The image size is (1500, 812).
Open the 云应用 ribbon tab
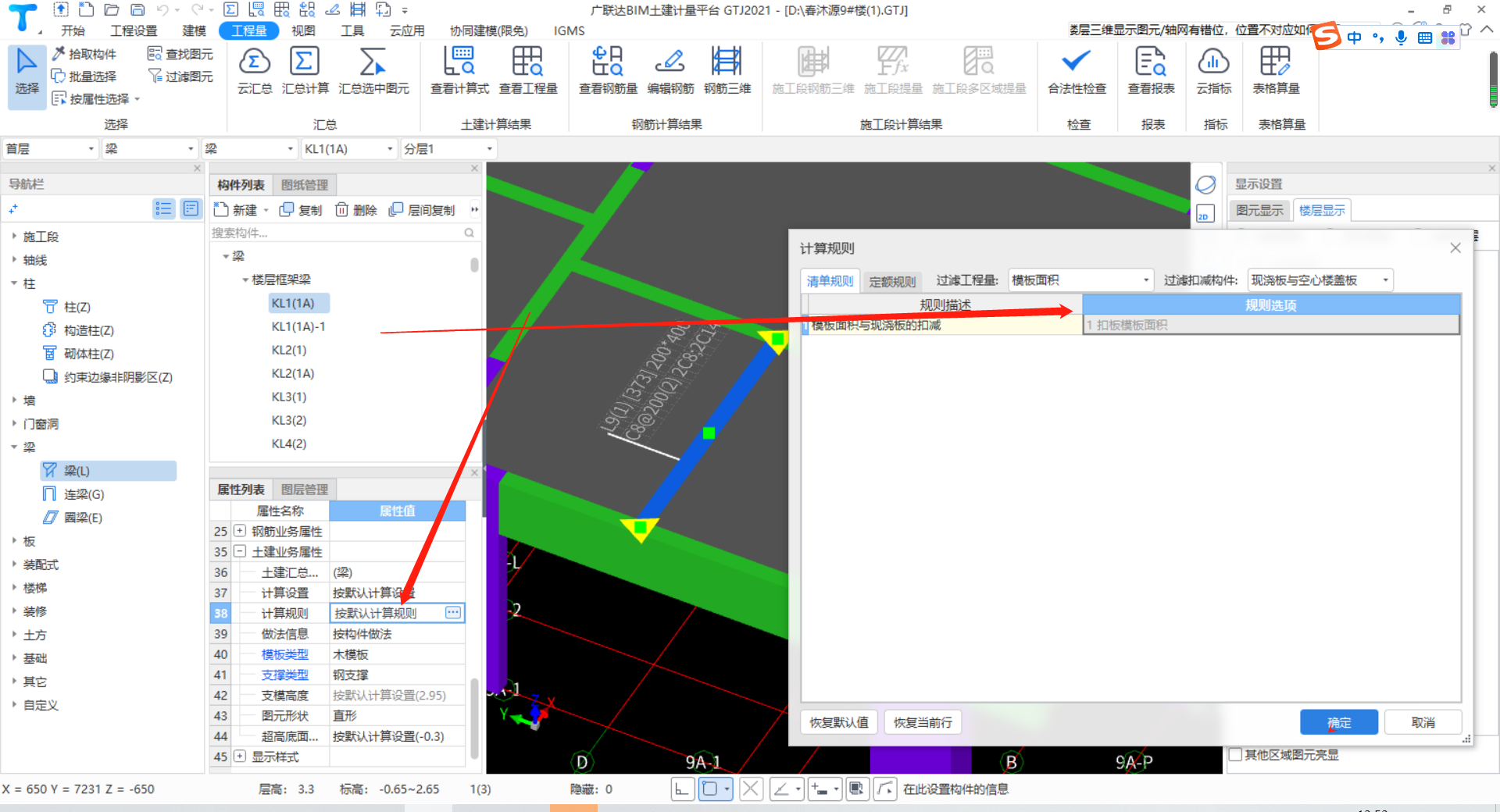[x=407, y=30]
